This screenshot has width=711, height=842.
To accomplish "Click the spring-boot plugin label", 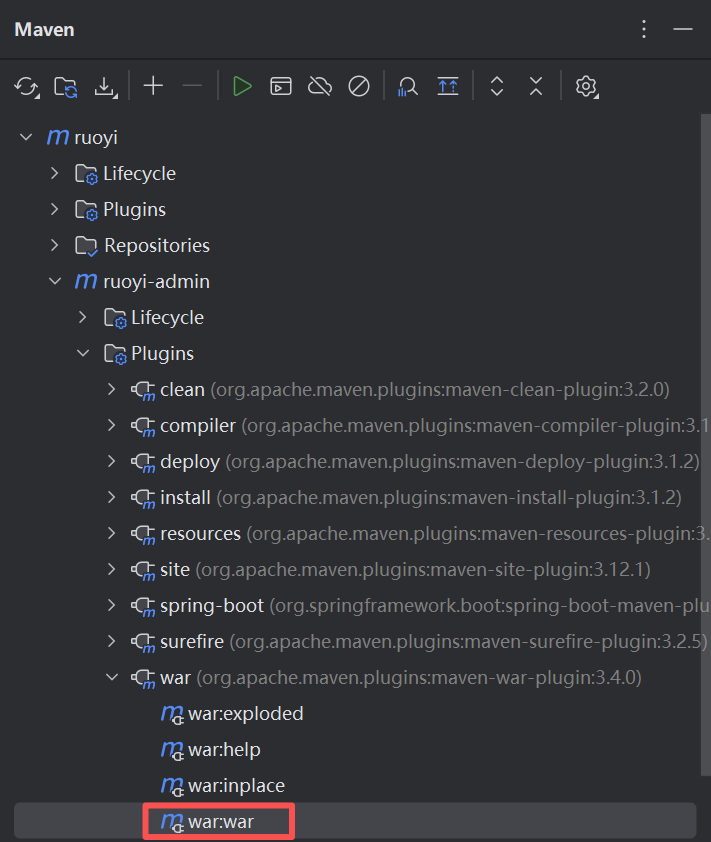I will click(x=212, y=606).
